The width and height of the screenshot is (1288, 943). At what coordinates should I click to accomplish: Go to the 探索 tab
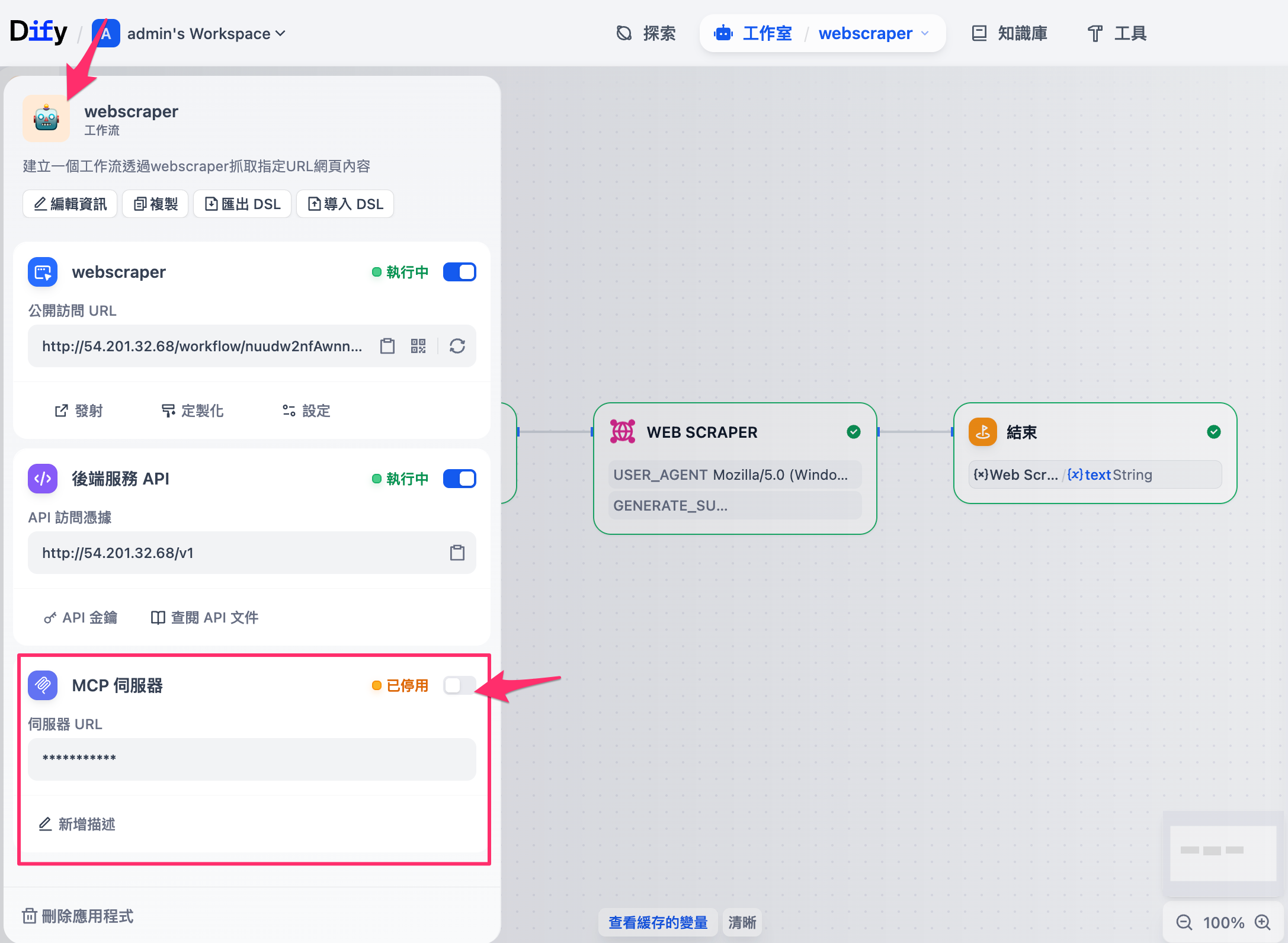coord(646,34)
